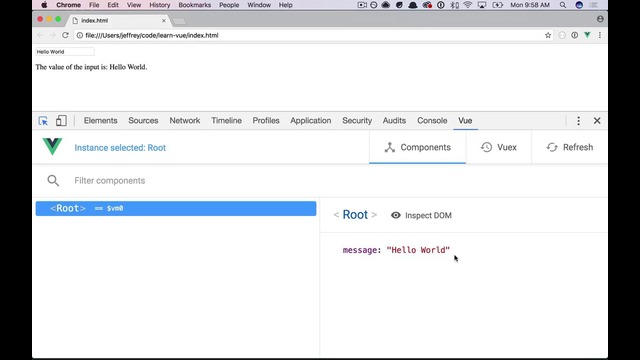
Task: Open the View menu
Action: tap(134, 5)
